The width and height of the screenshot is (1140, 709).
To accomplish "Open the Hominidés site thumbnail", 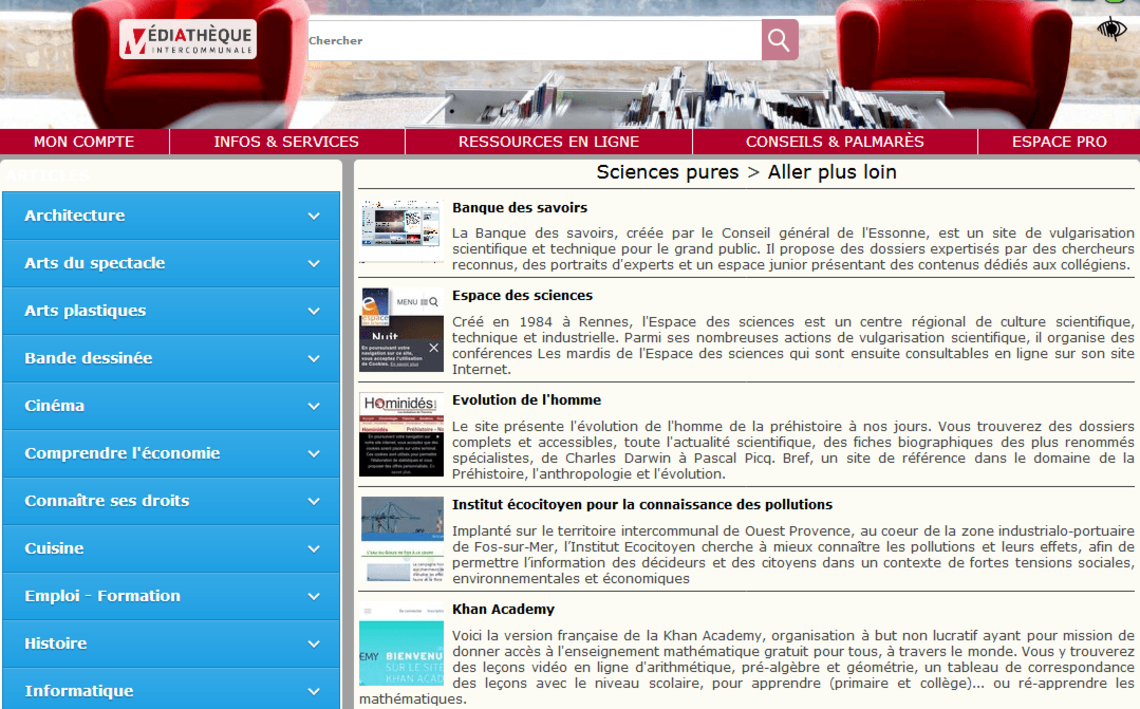I will coord(401,434).
